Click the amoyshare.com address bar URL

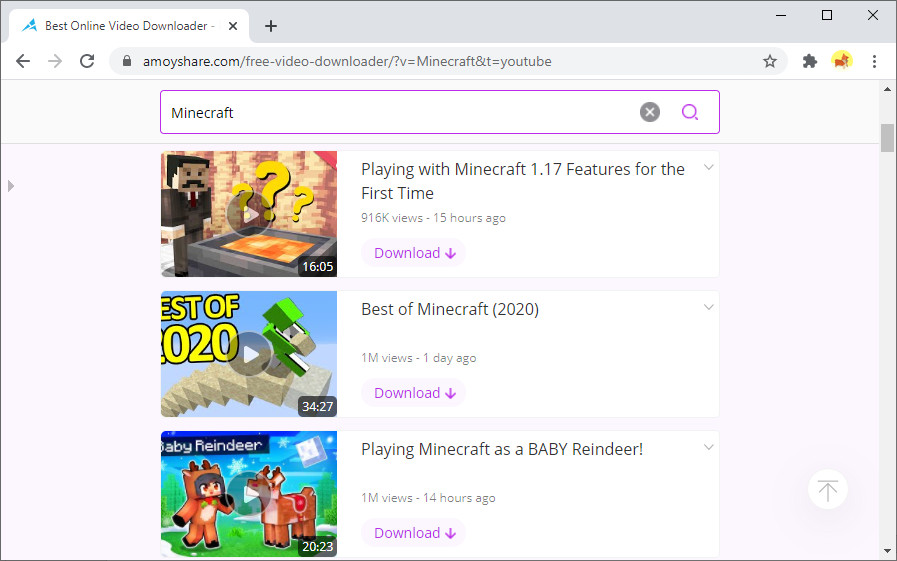pos(347,61)
